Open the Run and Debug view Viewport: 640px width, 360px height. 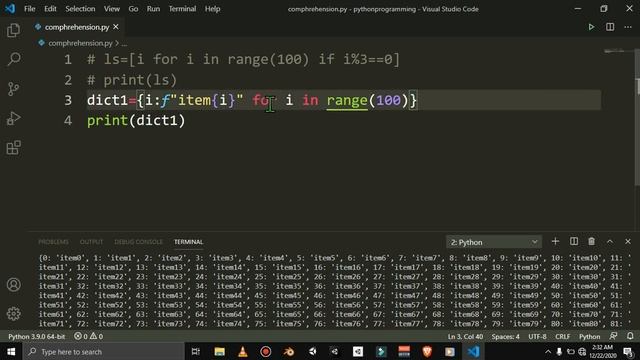click(13, 118)
